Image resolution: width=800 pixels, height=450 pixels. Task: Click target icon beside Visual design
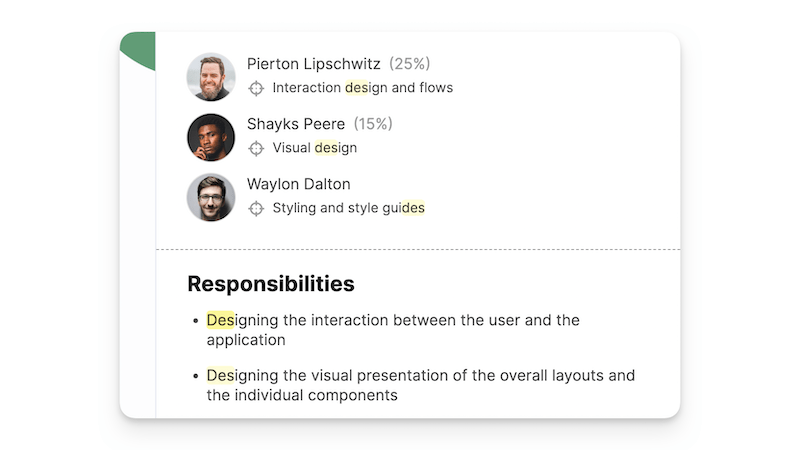[x=256, y=148]
